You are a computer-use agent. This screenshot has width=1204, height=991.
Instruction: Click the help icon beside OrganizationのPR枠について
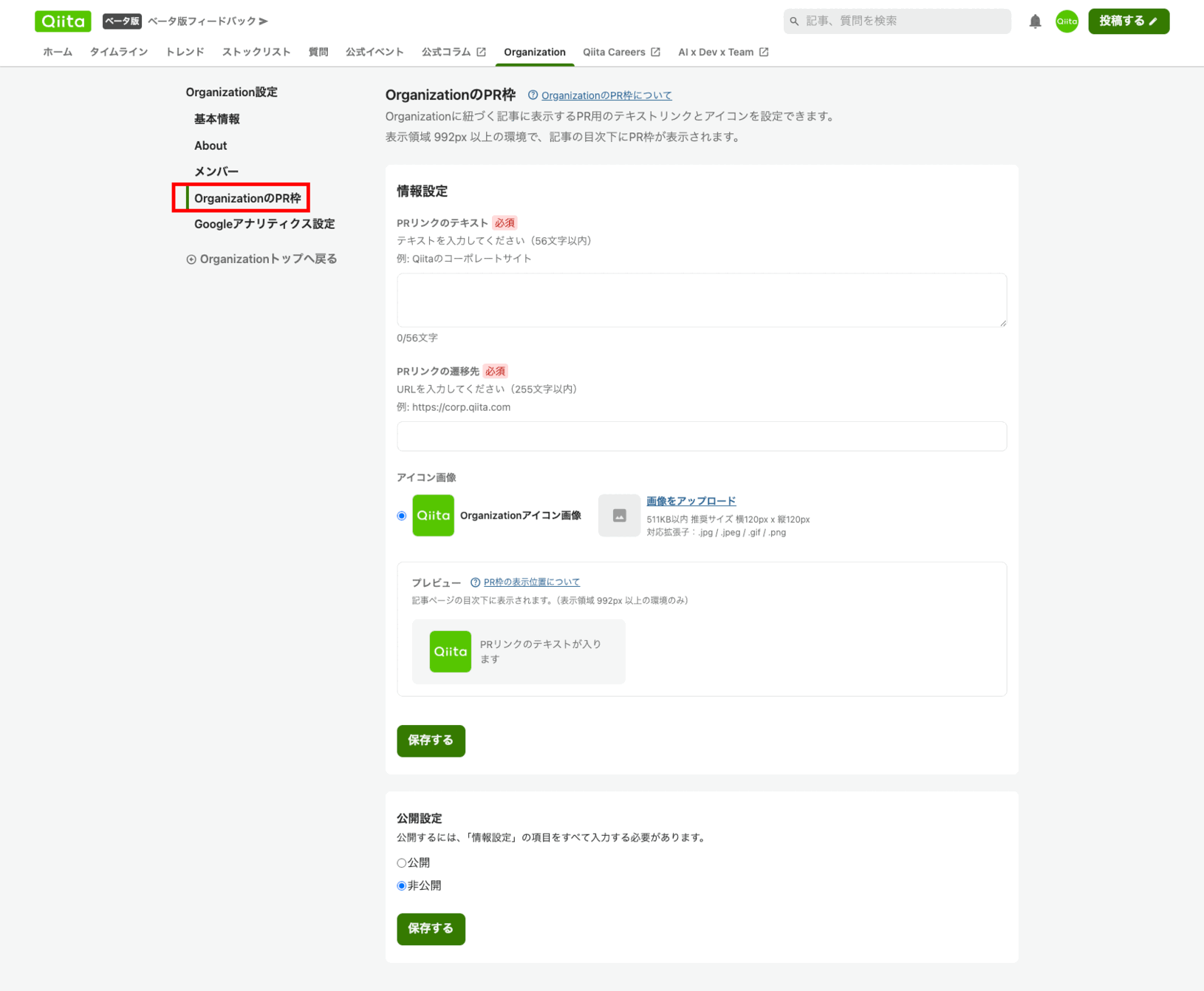click(x=533, y=95)
